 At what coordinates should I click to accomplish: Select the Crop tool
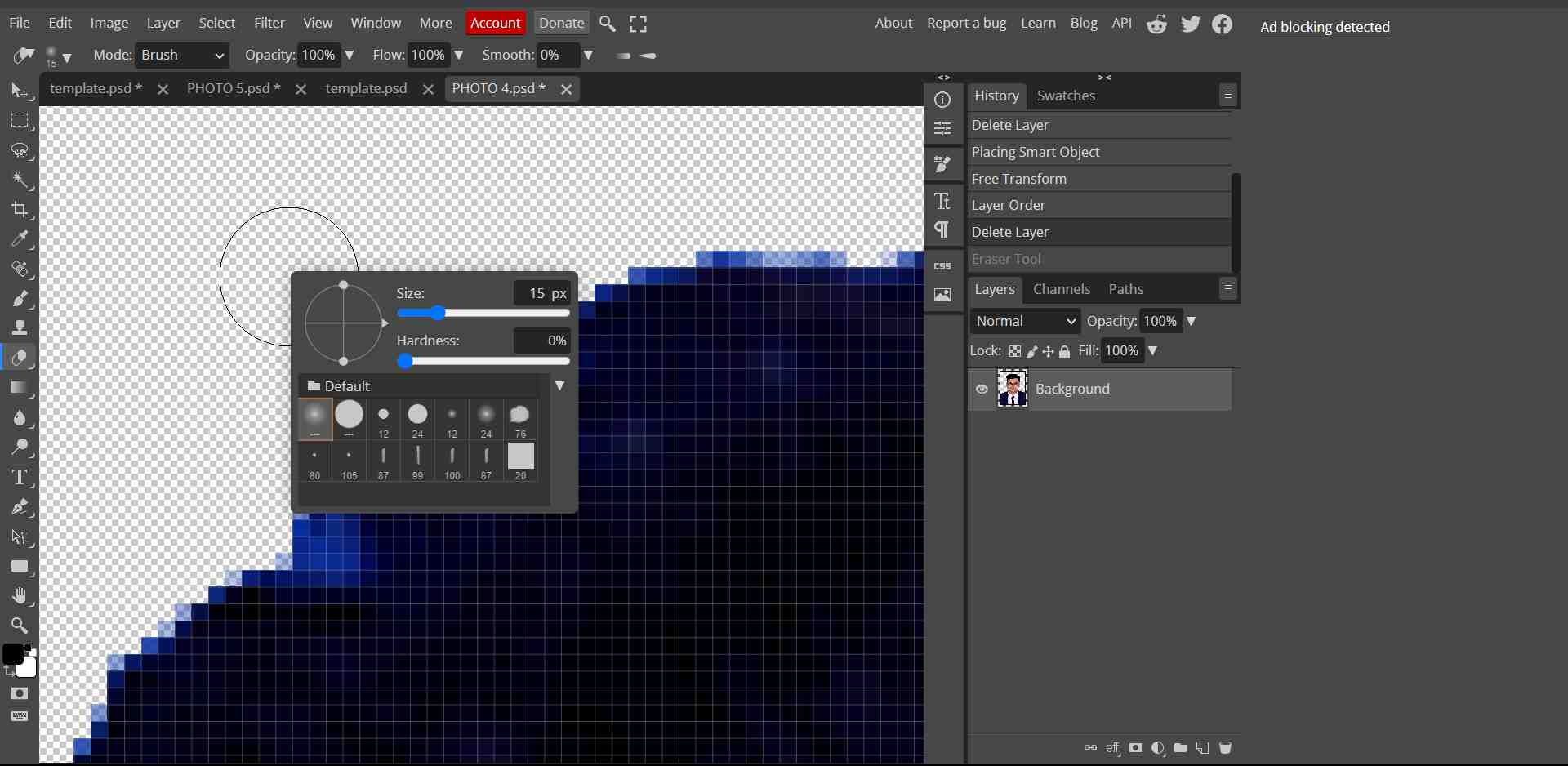20,210
